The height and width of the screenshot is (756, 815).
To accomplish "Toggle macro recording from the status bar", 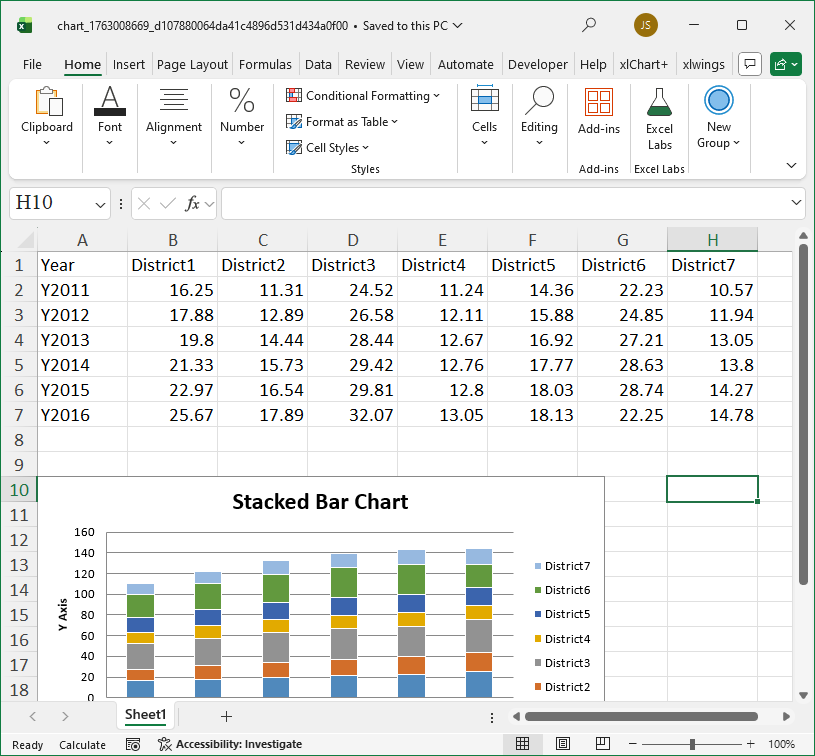I will (133, 744).
